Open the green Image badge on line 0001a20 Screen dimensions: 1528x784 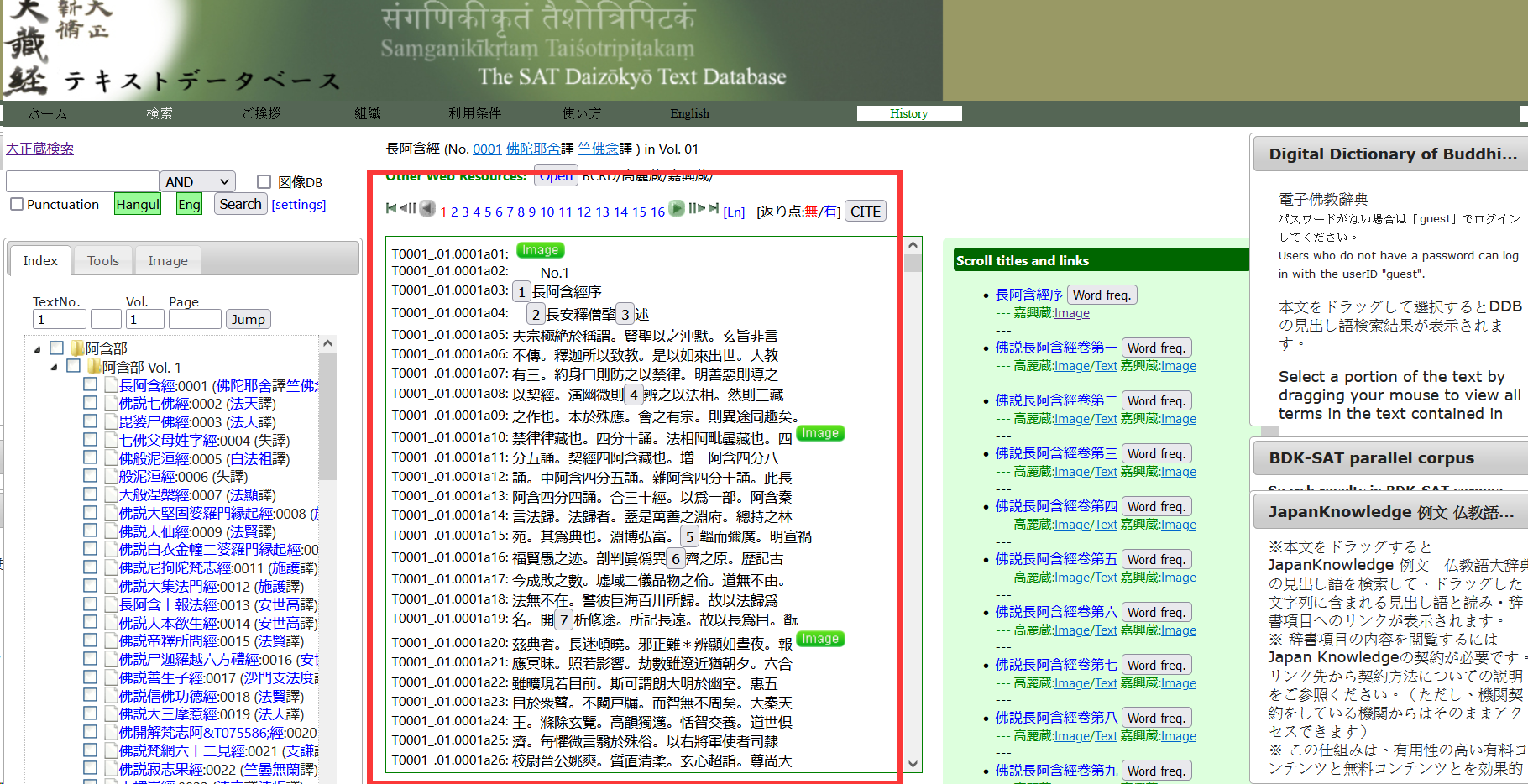pyautogui.click(x=820, y=639)
